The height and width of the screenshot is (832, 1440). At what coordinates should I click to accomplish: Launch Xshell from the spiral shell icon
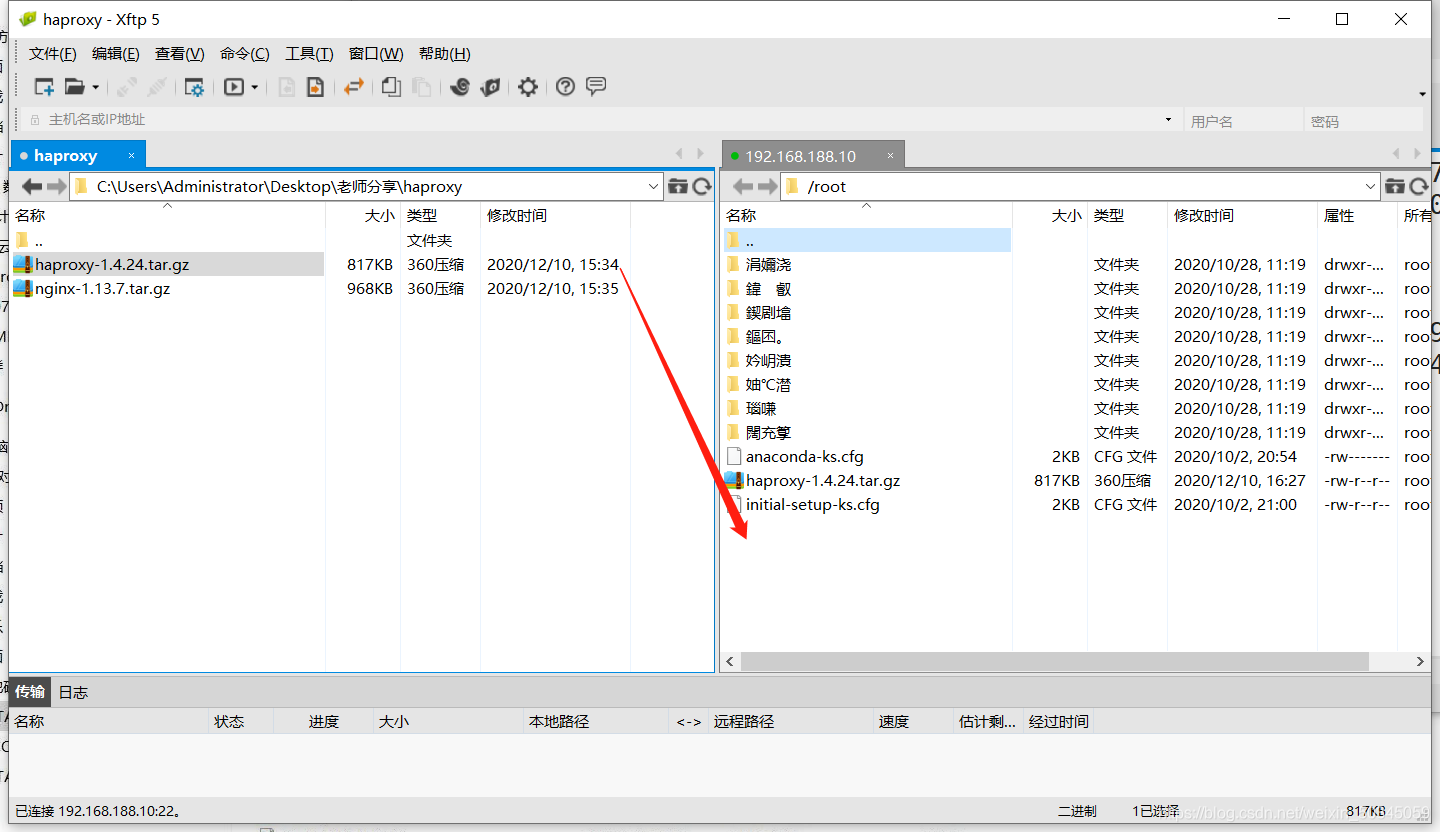pyautogui.click(x=460, y=87)
